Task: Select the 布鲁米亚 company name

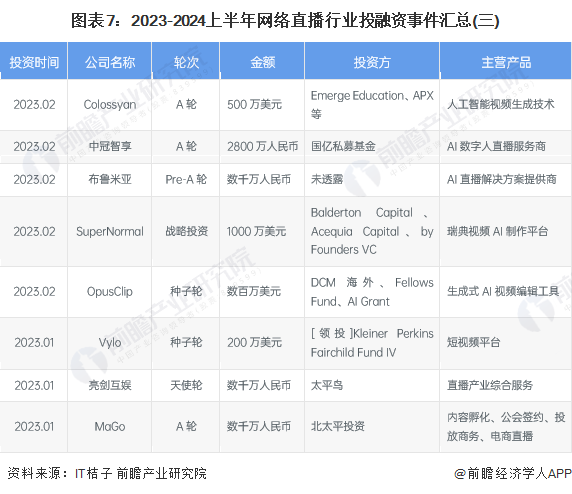Action: [110, 179]
